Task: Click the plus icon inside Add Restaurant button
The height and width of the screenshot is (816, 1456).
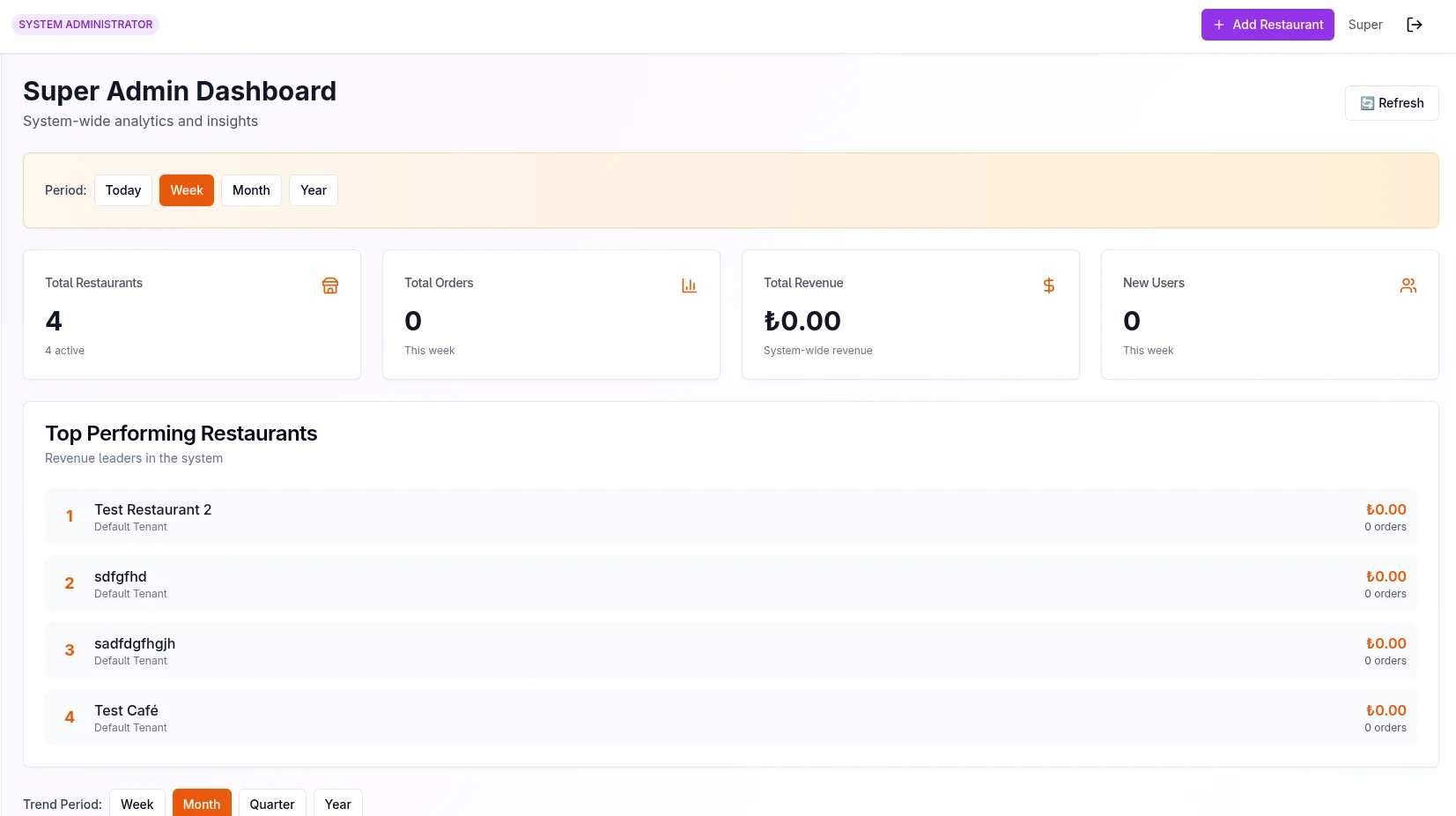Action: click(1218, 25)
